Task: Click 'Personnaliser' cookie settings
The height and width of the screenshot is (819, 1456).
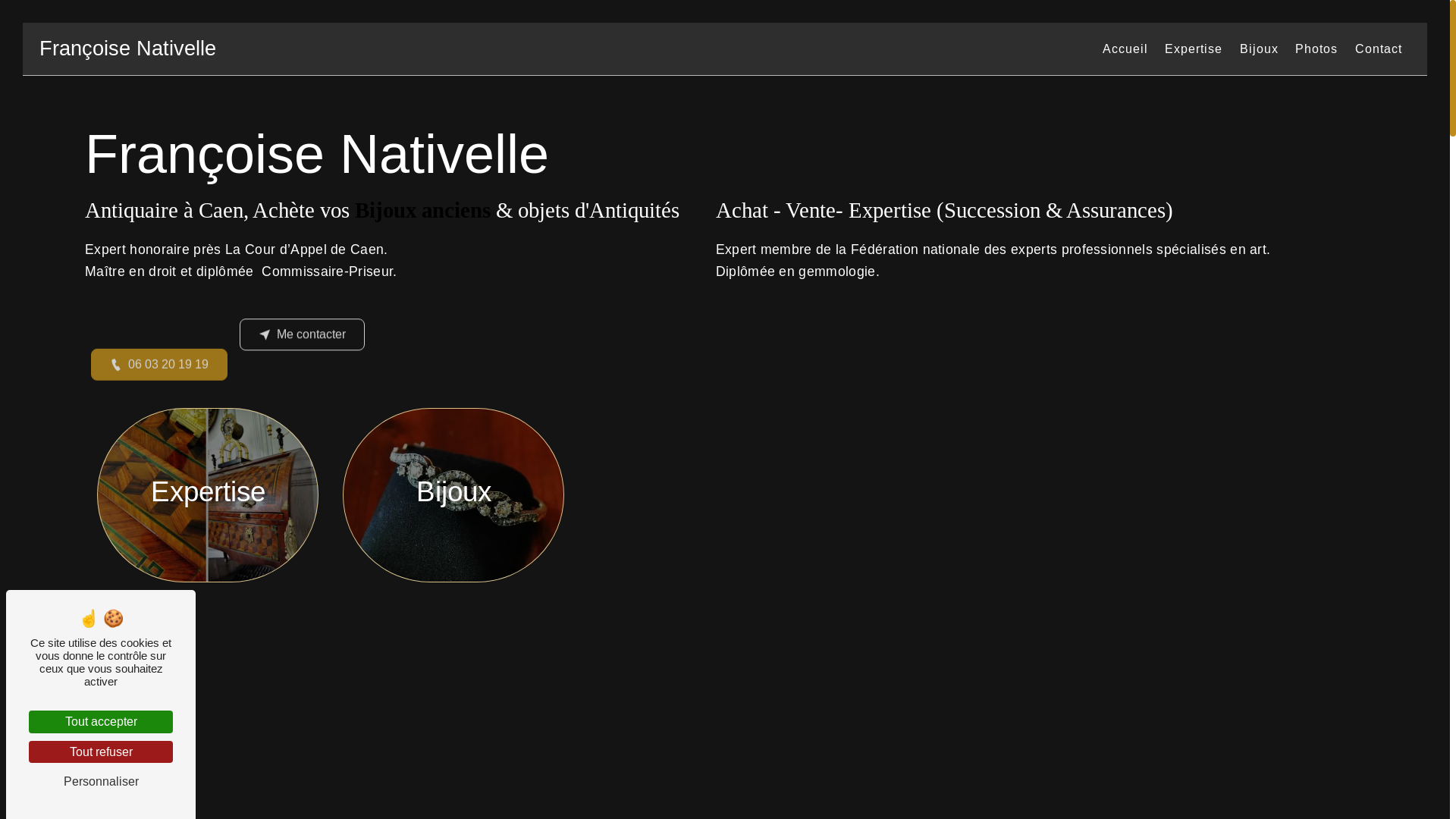Action: [x=101, y=782]
